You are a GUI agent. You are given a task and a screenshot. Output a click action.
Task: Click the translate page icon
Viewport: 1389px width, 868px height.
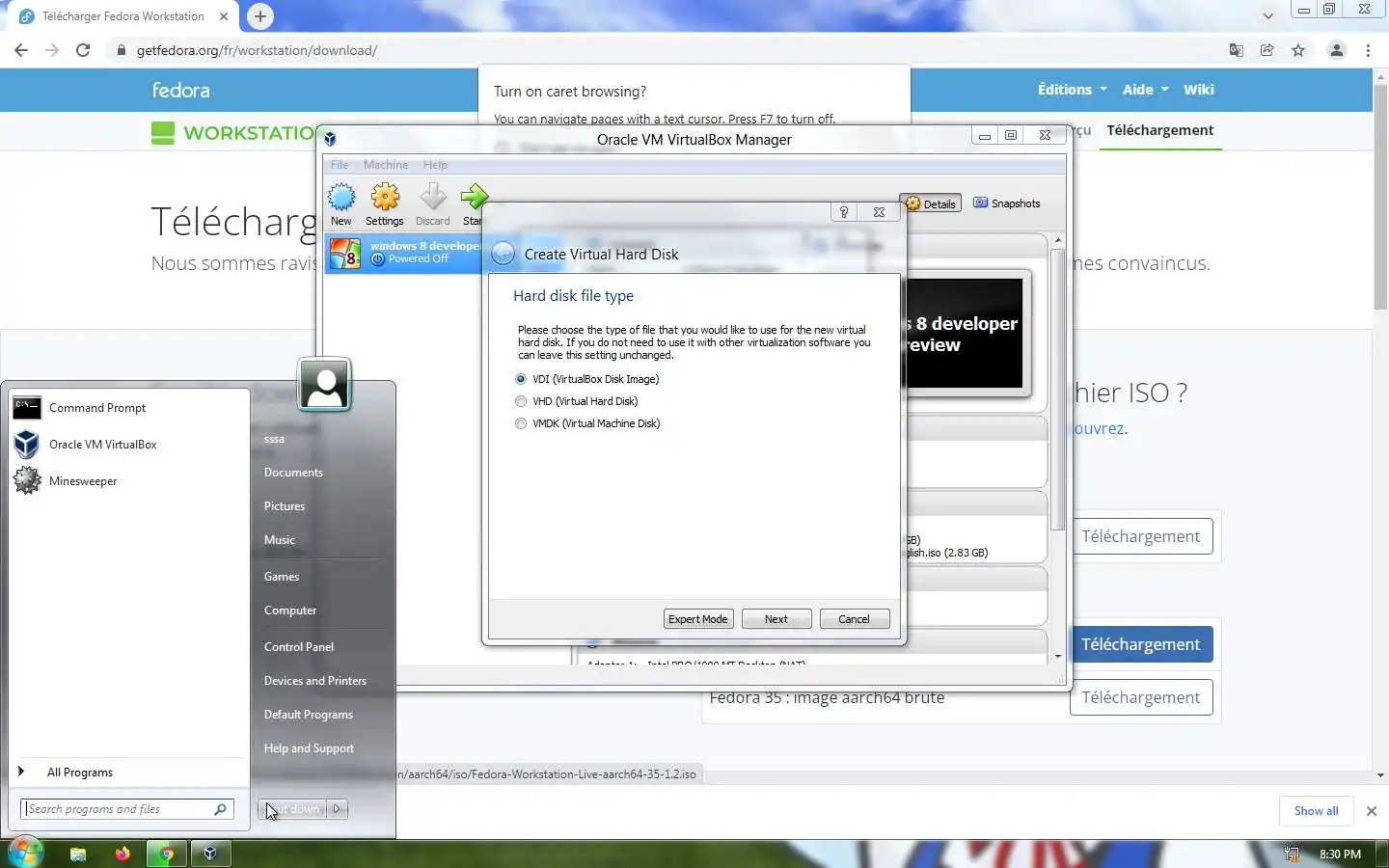pos(1237,50)
